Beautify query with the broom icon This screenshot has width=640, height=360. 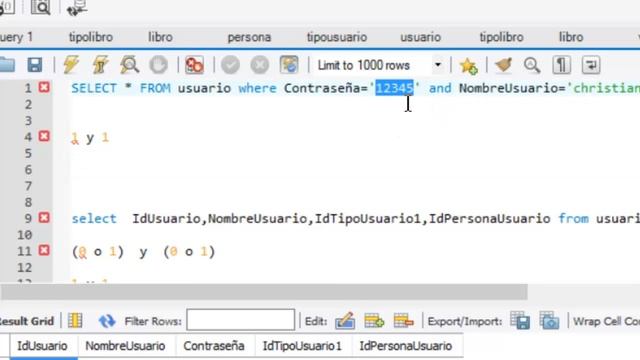pyautogui.click(x=503, y=65)
